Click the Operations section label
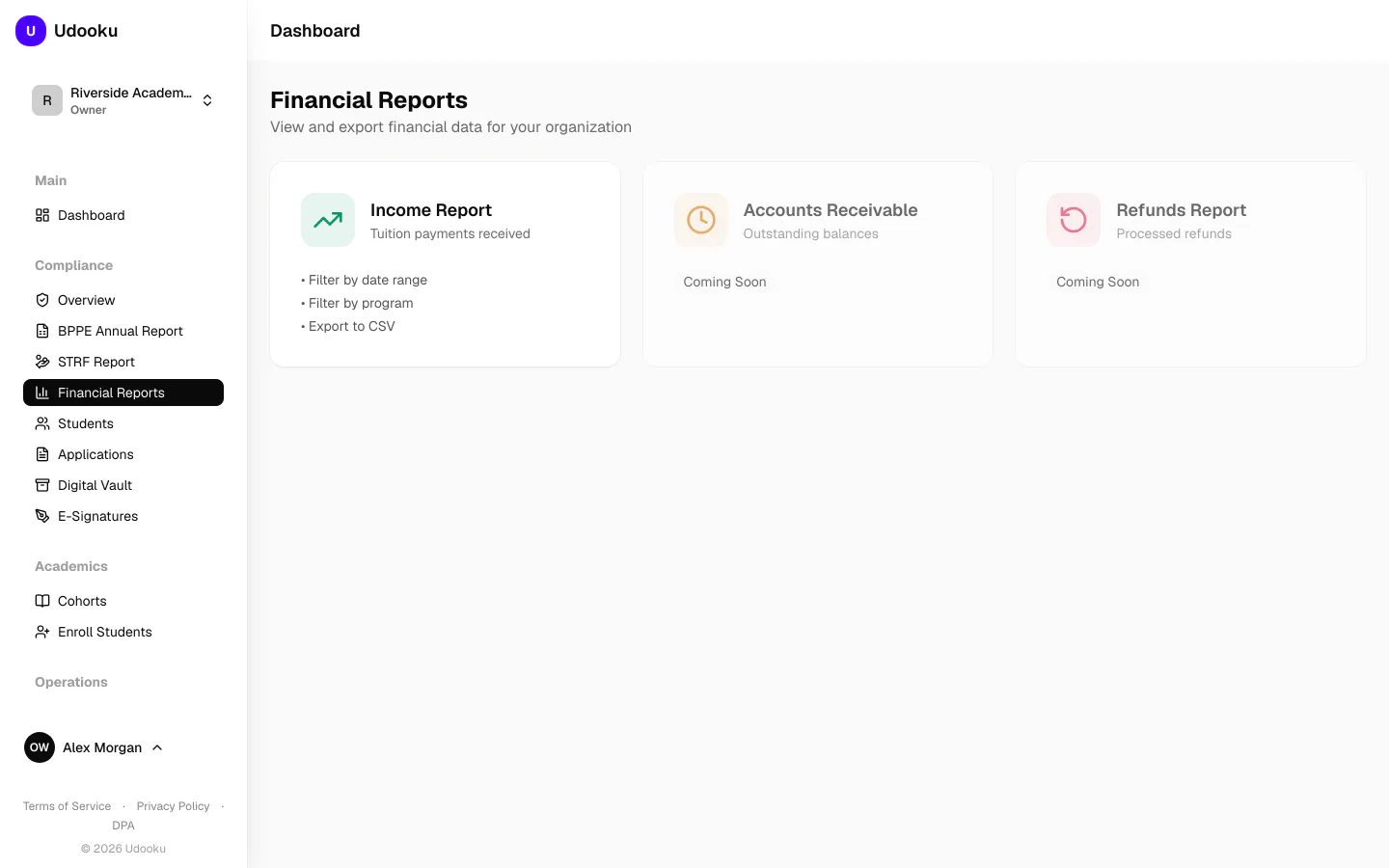This screenshot has width=1389, height=868. [71, 682]
